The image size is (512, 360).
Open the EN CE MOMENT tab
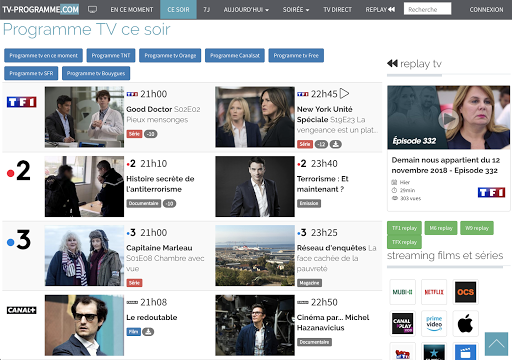132,10
